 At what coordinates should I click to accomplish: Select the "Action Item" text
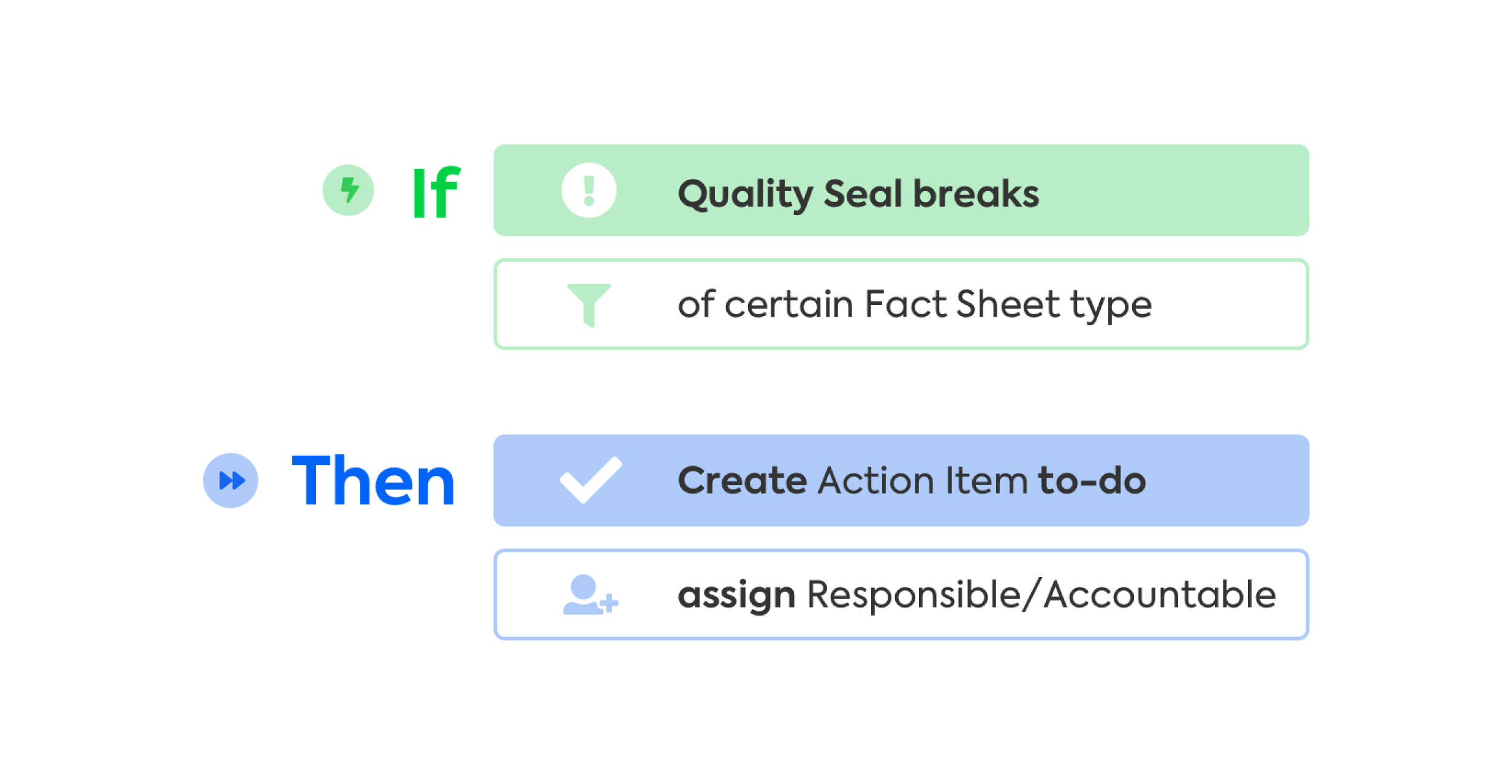(x=922, y=480)
